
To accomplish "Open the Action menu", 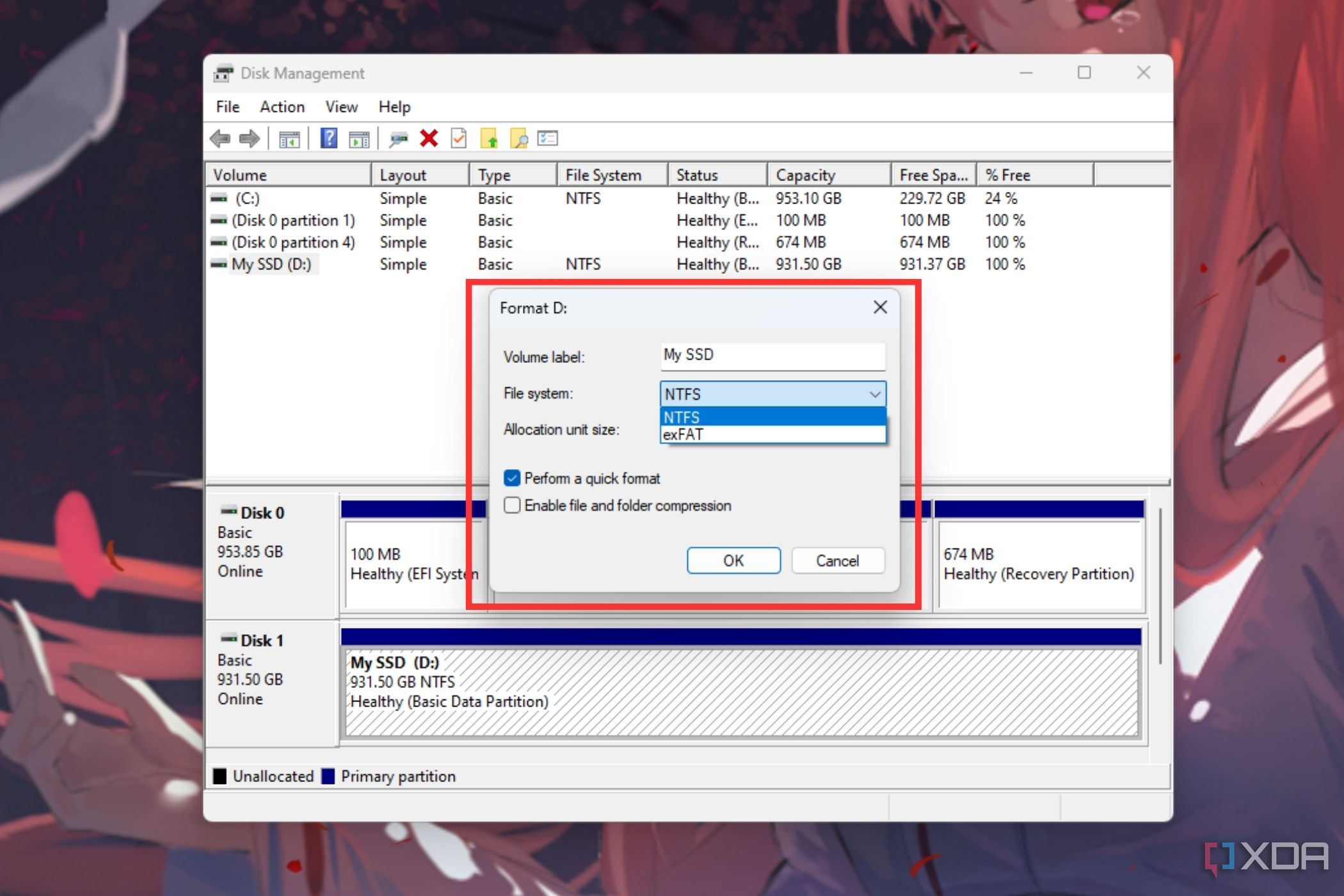I will click(x=282, y=107).
